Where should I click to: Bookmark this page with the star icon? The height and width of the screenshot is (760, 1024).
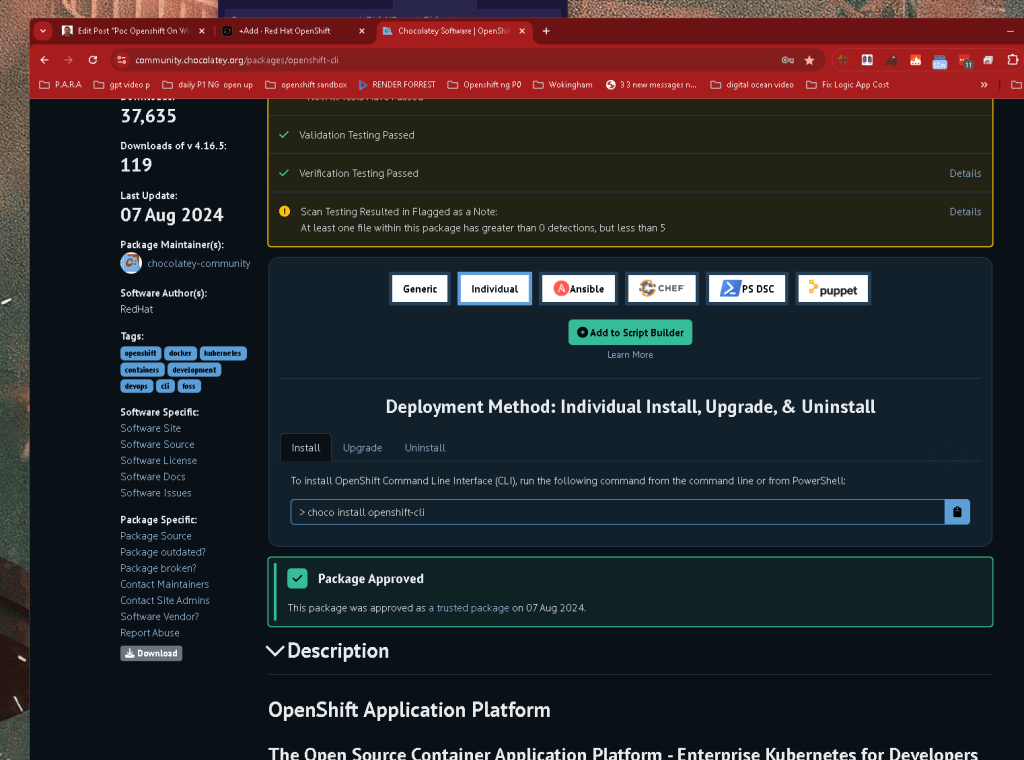click(809, 60)
